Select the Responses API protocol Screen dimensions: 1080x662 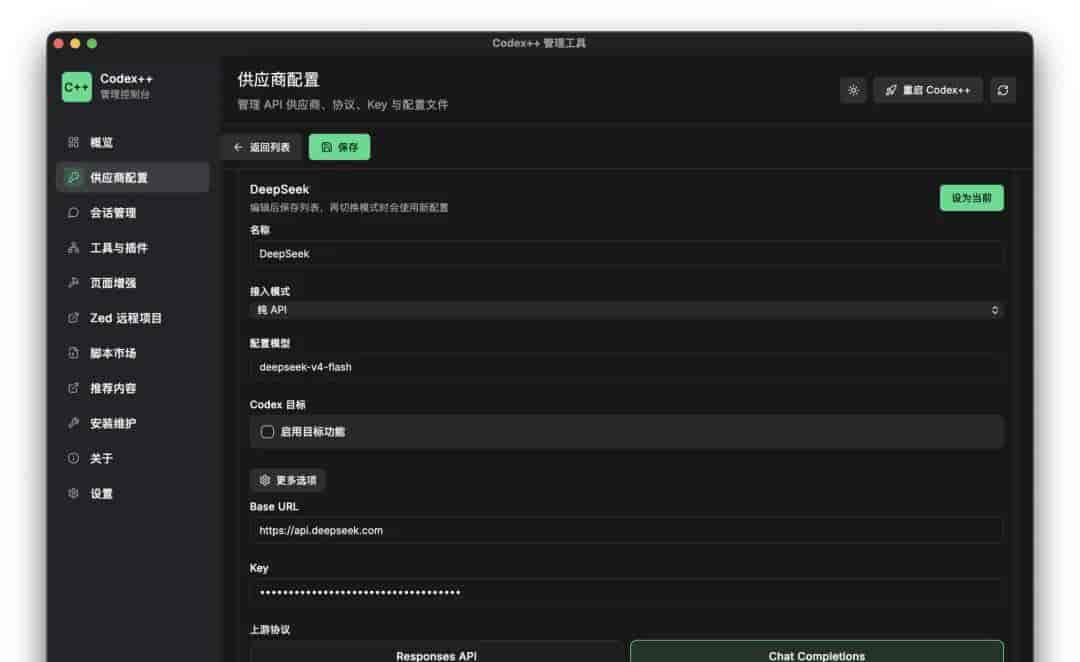pos(436,654)
